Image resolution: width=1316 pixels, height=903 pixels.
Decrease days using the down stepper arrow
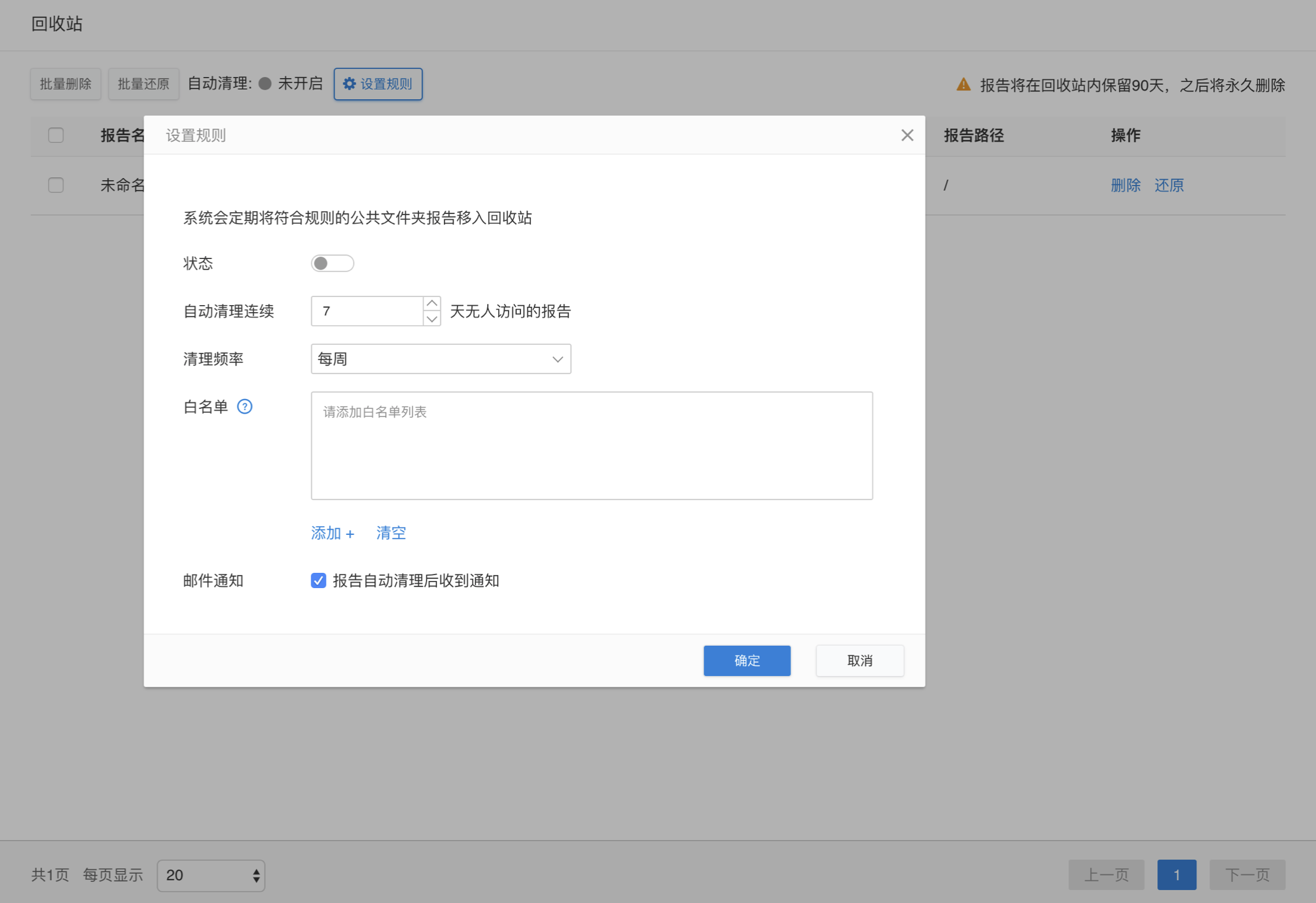point(432,318)
